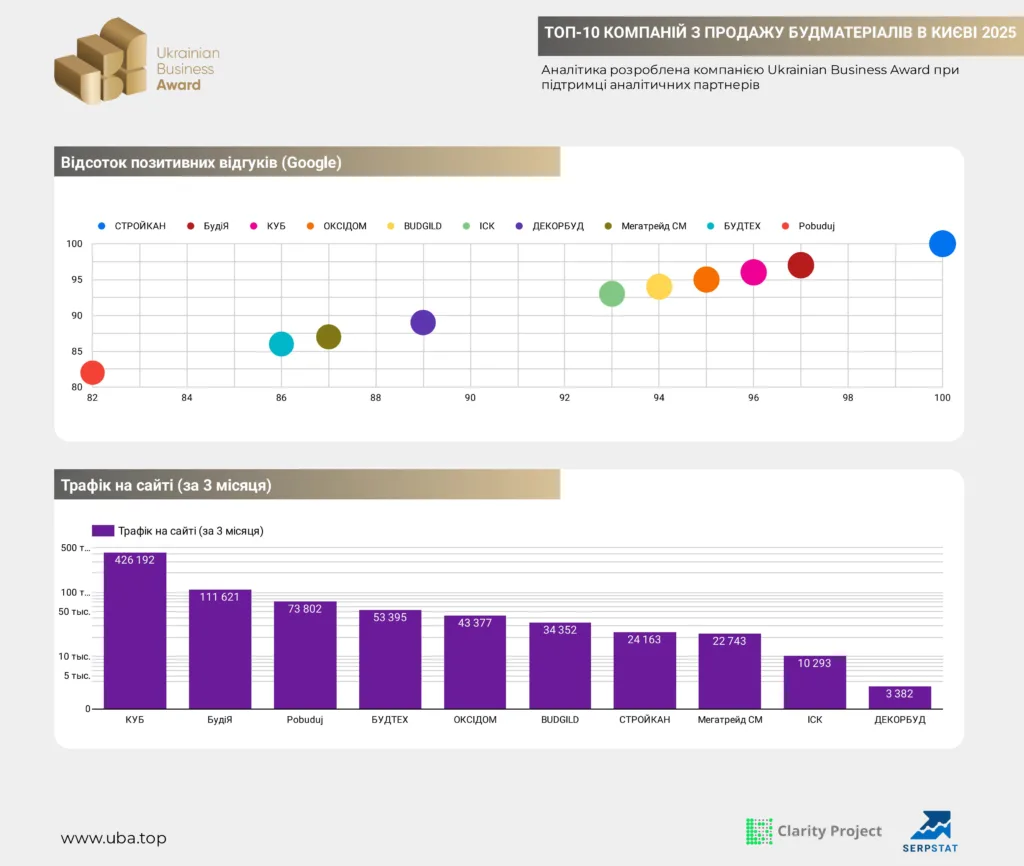
Task: Click the Ukrainian Business Award logo
Action: point(137,62)
